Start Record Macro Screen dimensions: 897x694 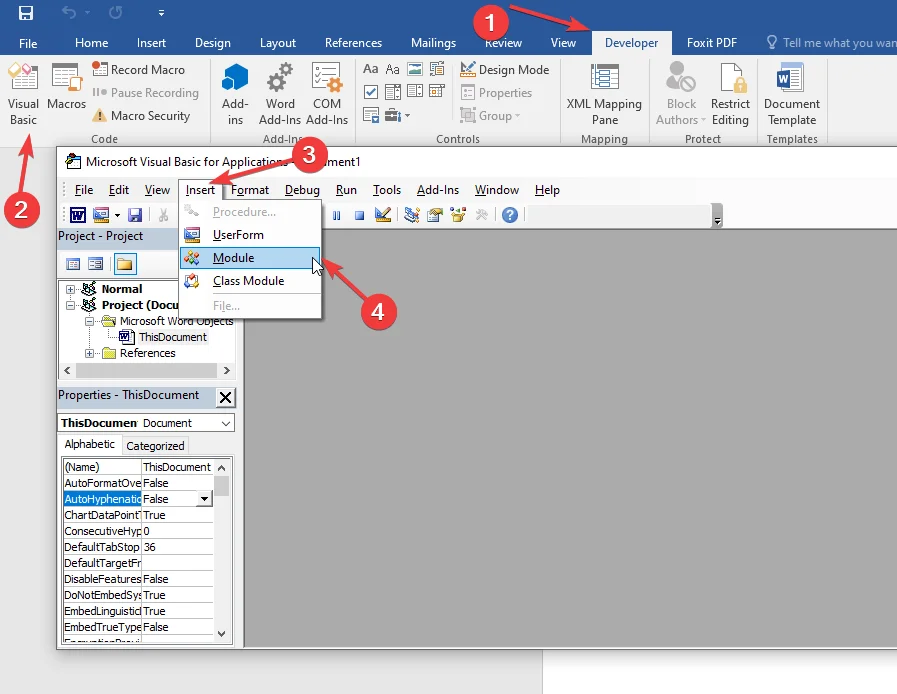[138, 70]
